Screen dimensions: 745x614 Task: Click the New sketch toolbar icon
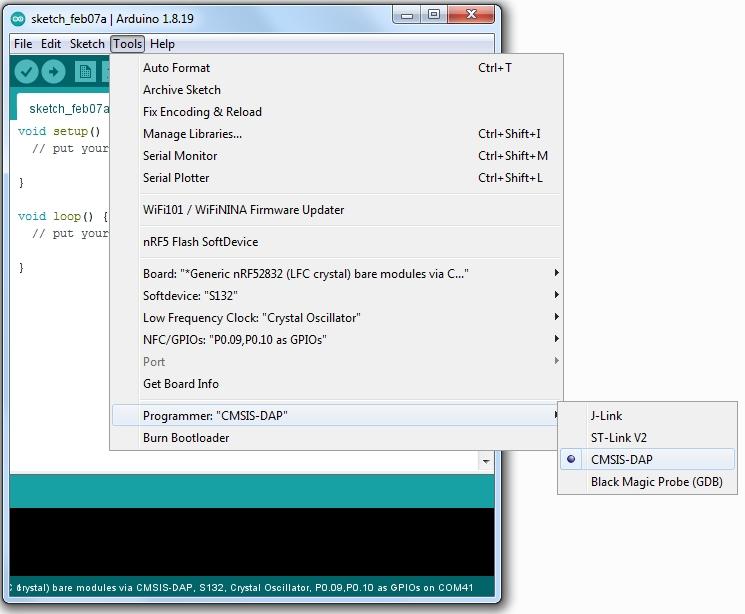tap(86, 72)
